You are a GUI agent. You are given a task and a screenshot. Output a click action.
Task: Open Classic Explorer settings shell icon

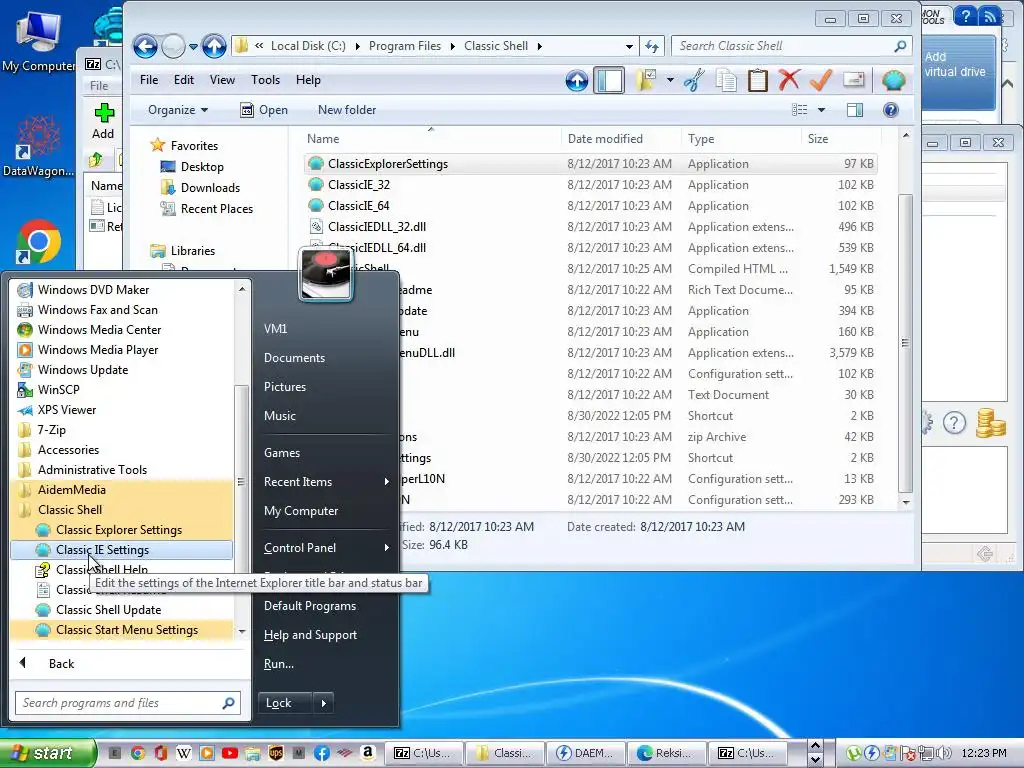(893, 80)
